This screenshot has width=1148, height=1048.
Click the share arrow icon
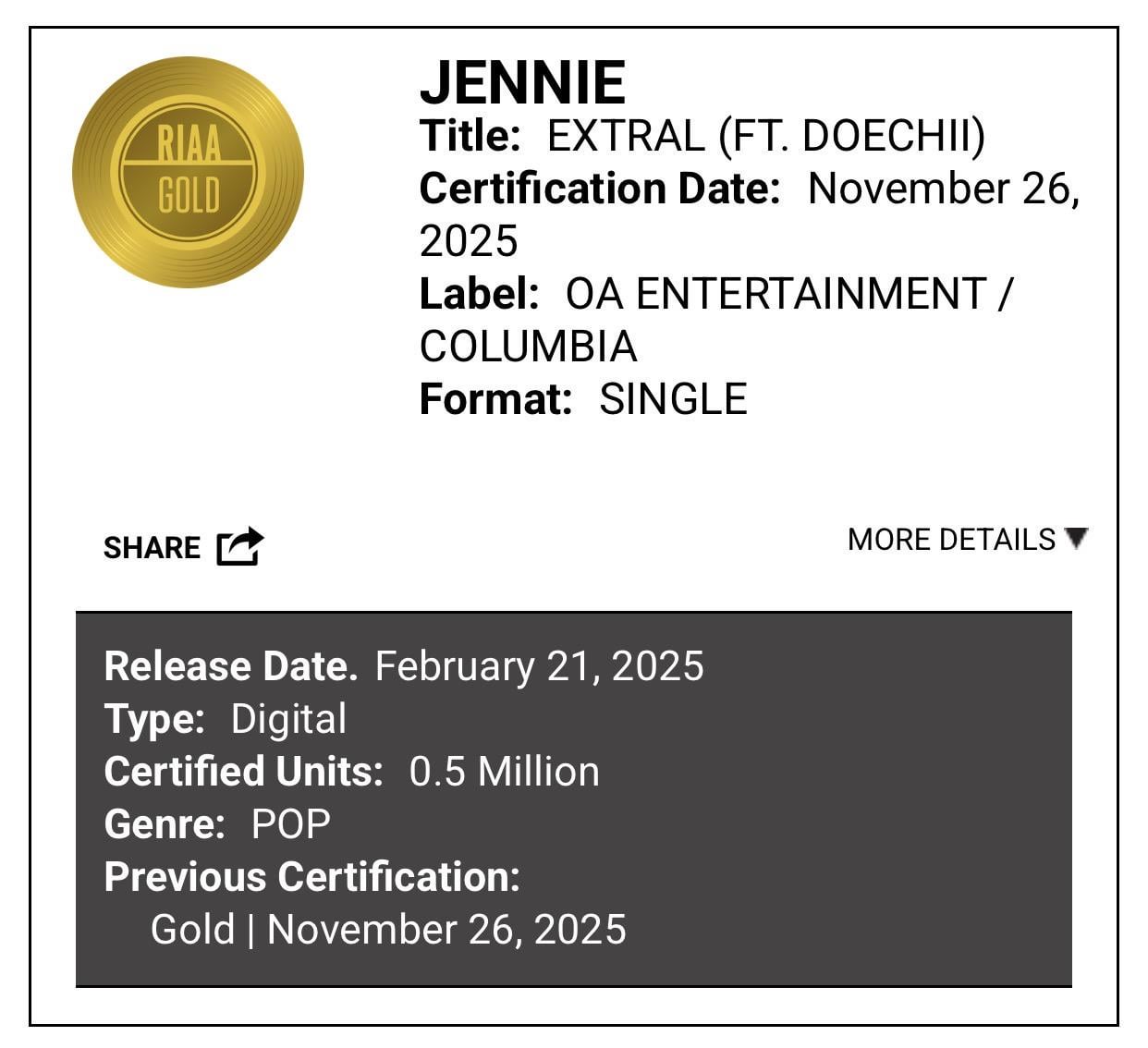point(240,546)
